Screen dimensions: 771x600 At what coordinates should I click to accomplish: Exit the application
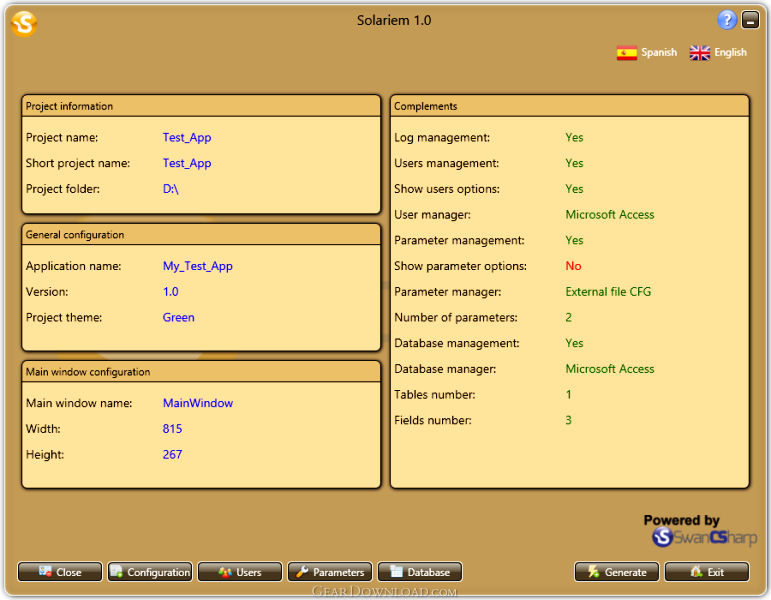(x=707, y=572)
